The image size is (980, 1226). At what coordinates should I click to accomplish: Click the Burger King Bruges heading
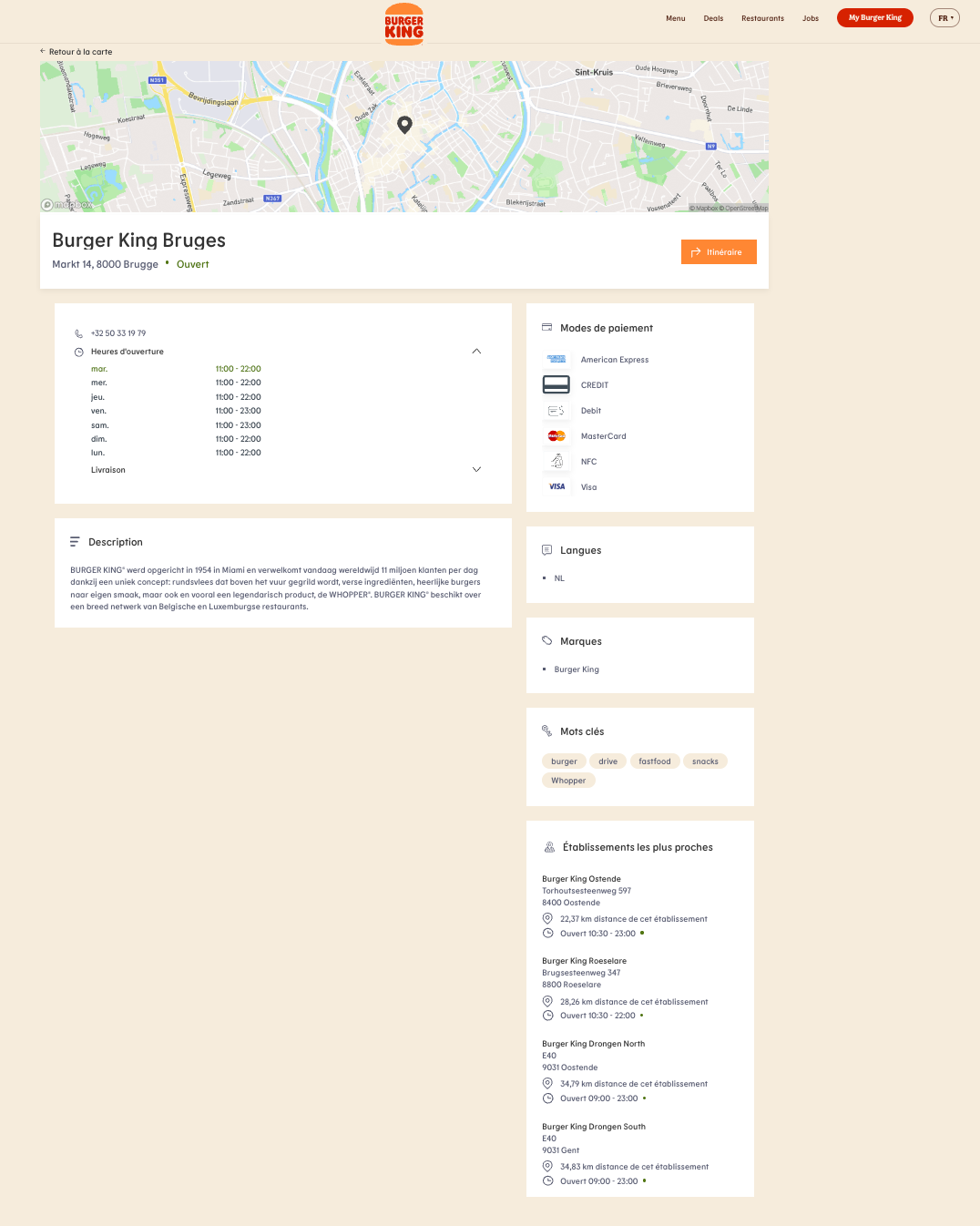(138, 240)
